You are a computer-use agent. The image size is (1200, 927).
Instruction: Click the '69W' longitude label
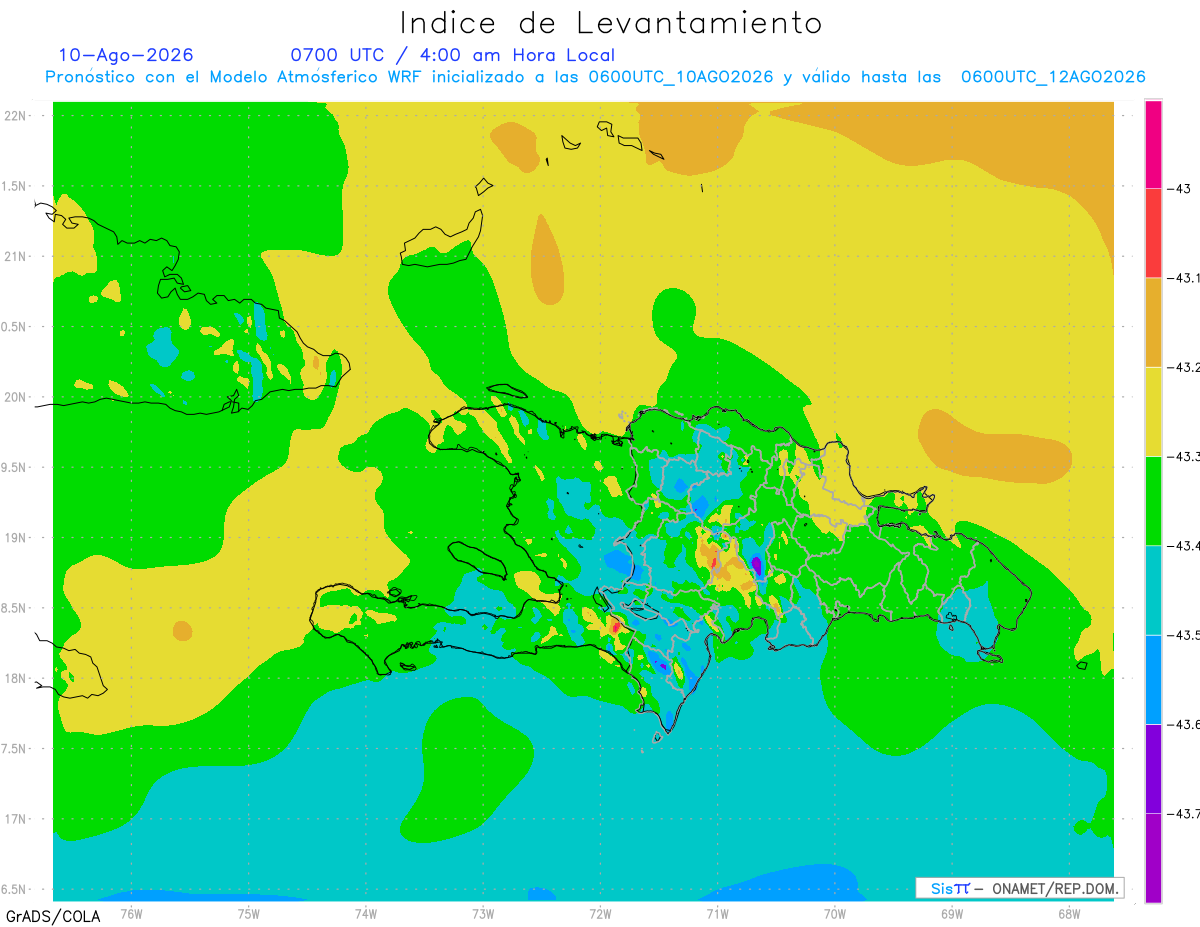(952, 914)
